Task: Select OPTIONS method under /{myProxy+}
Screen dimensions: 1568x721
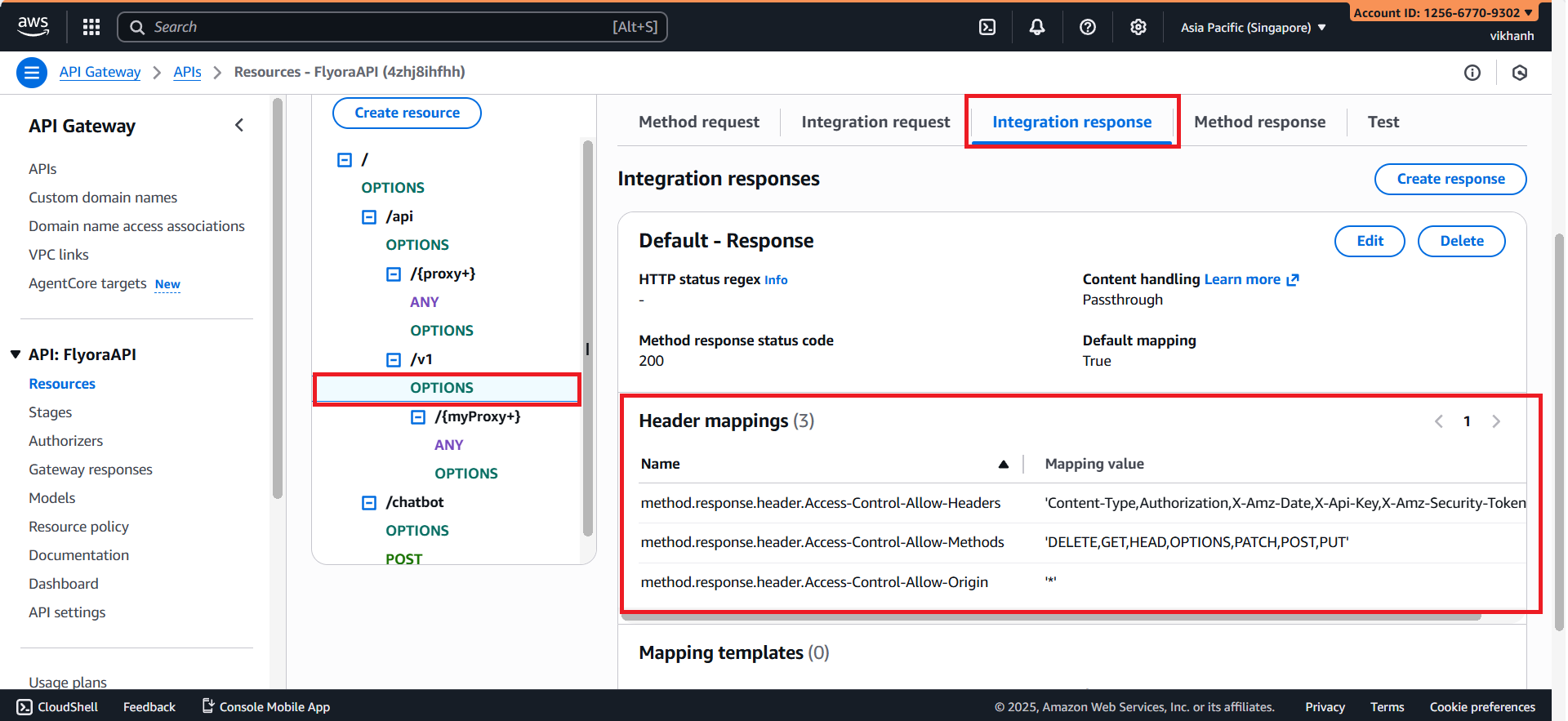Action: click(466, 474)
